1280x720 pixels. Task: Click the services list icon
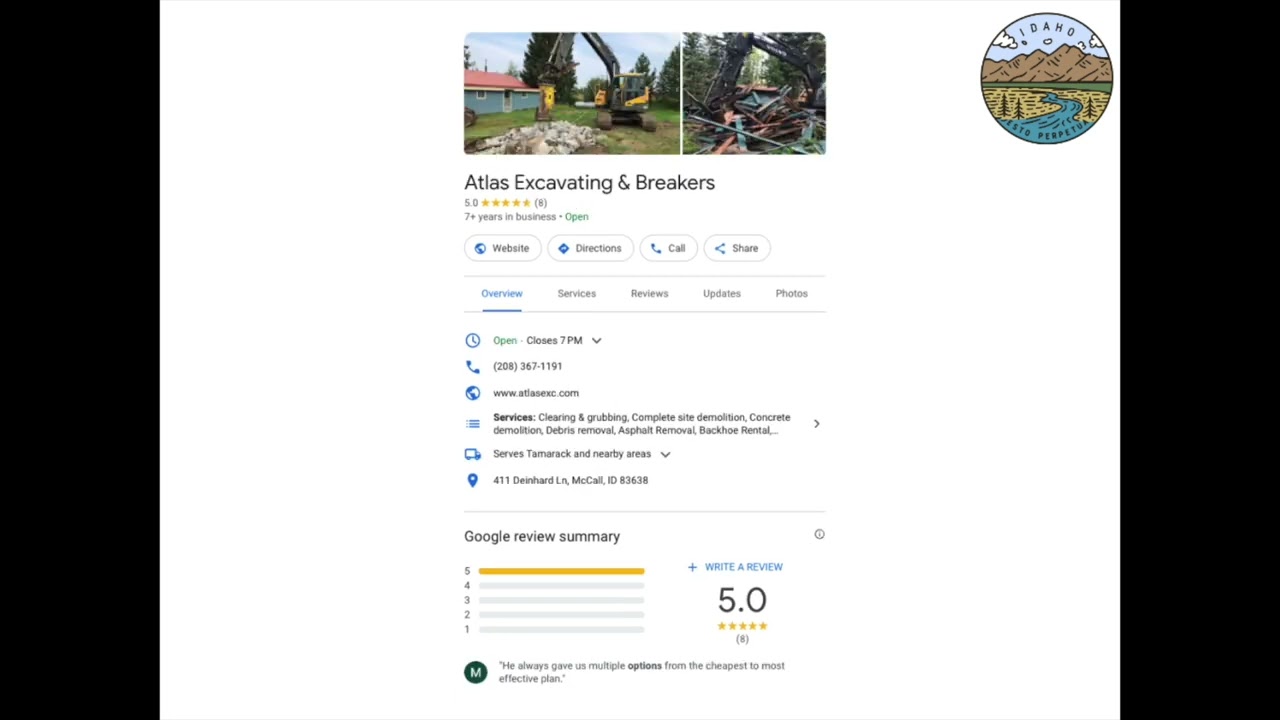click(473, 424)
